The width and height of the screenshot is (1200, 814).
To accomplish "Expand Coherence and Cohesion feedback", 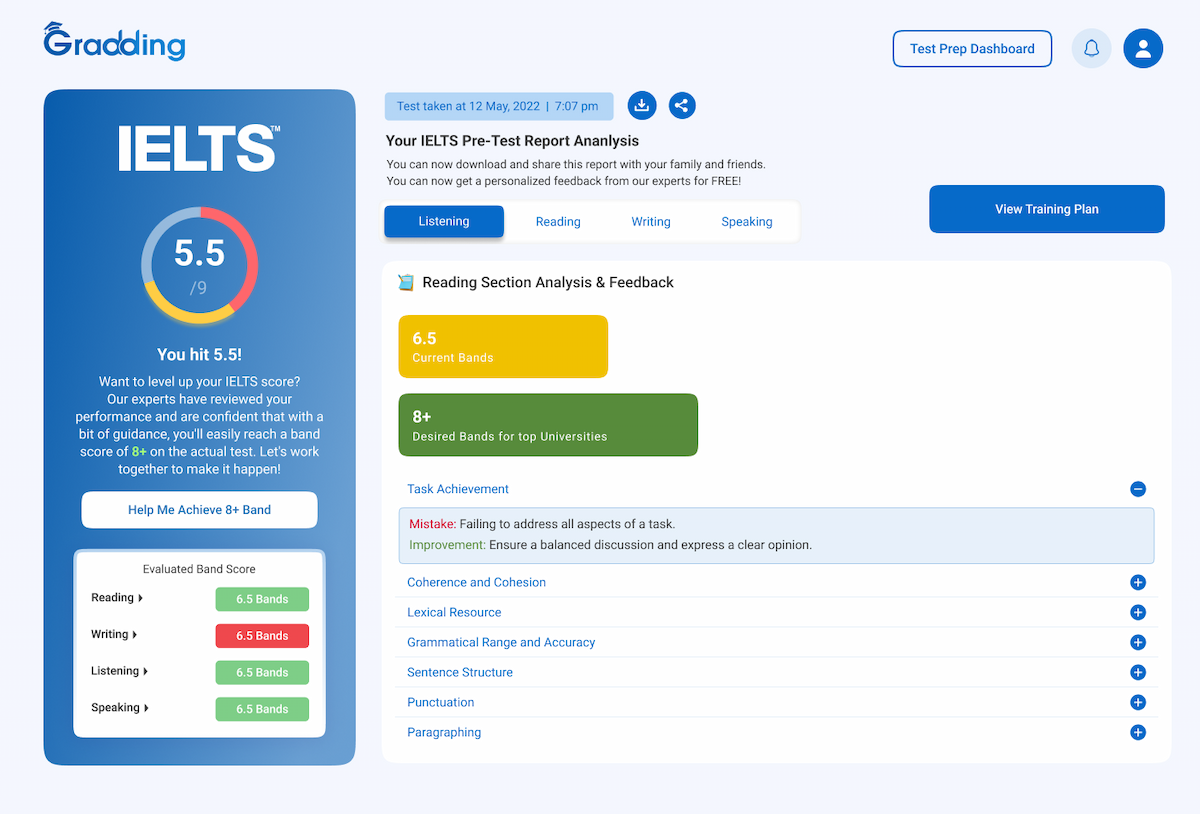I will [1138, 582].
